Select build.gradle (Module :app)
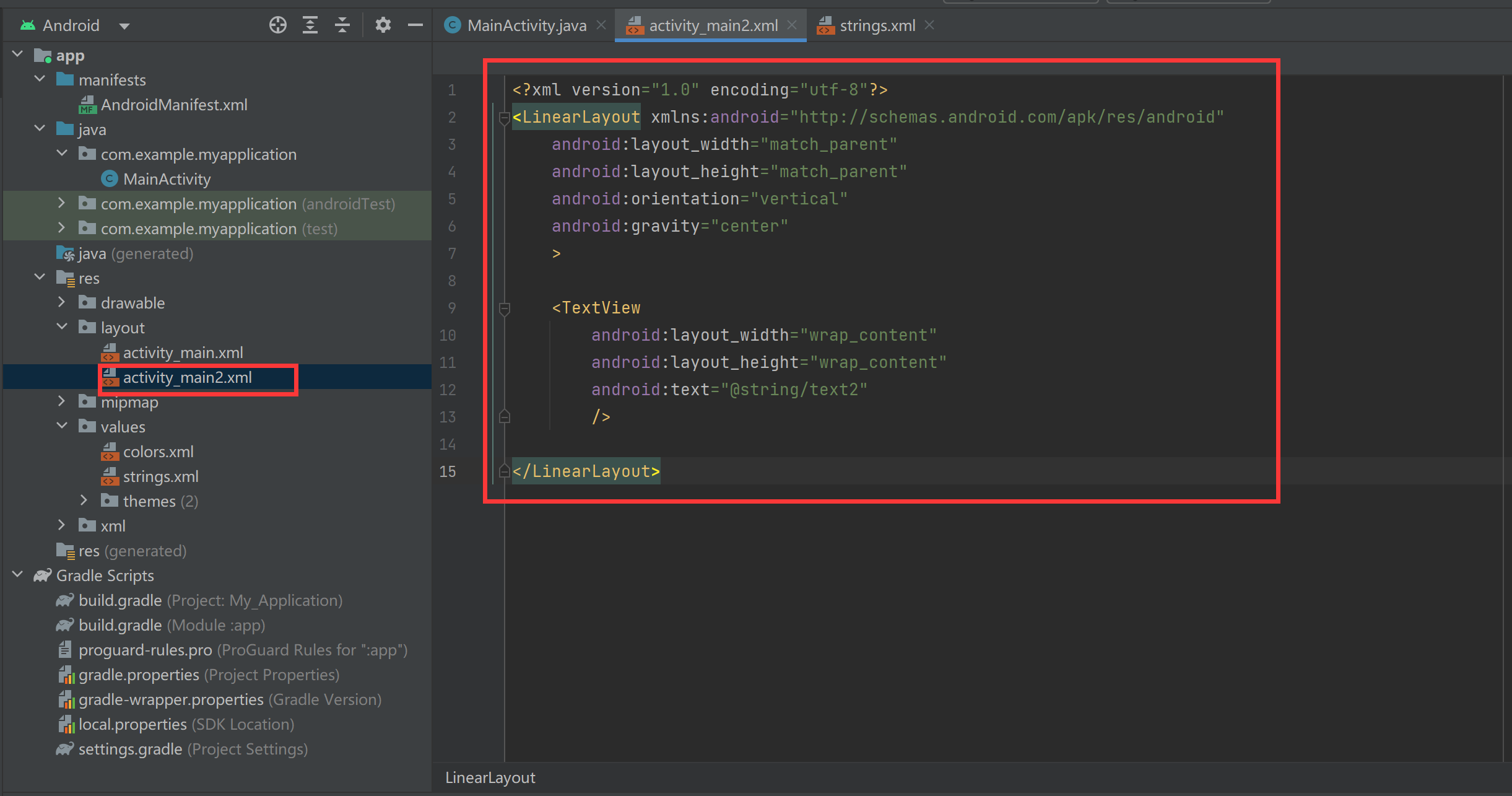Image resolution: width=1512 pixels, height=796 pixels. pyautogui.click(x=172, y=625)
